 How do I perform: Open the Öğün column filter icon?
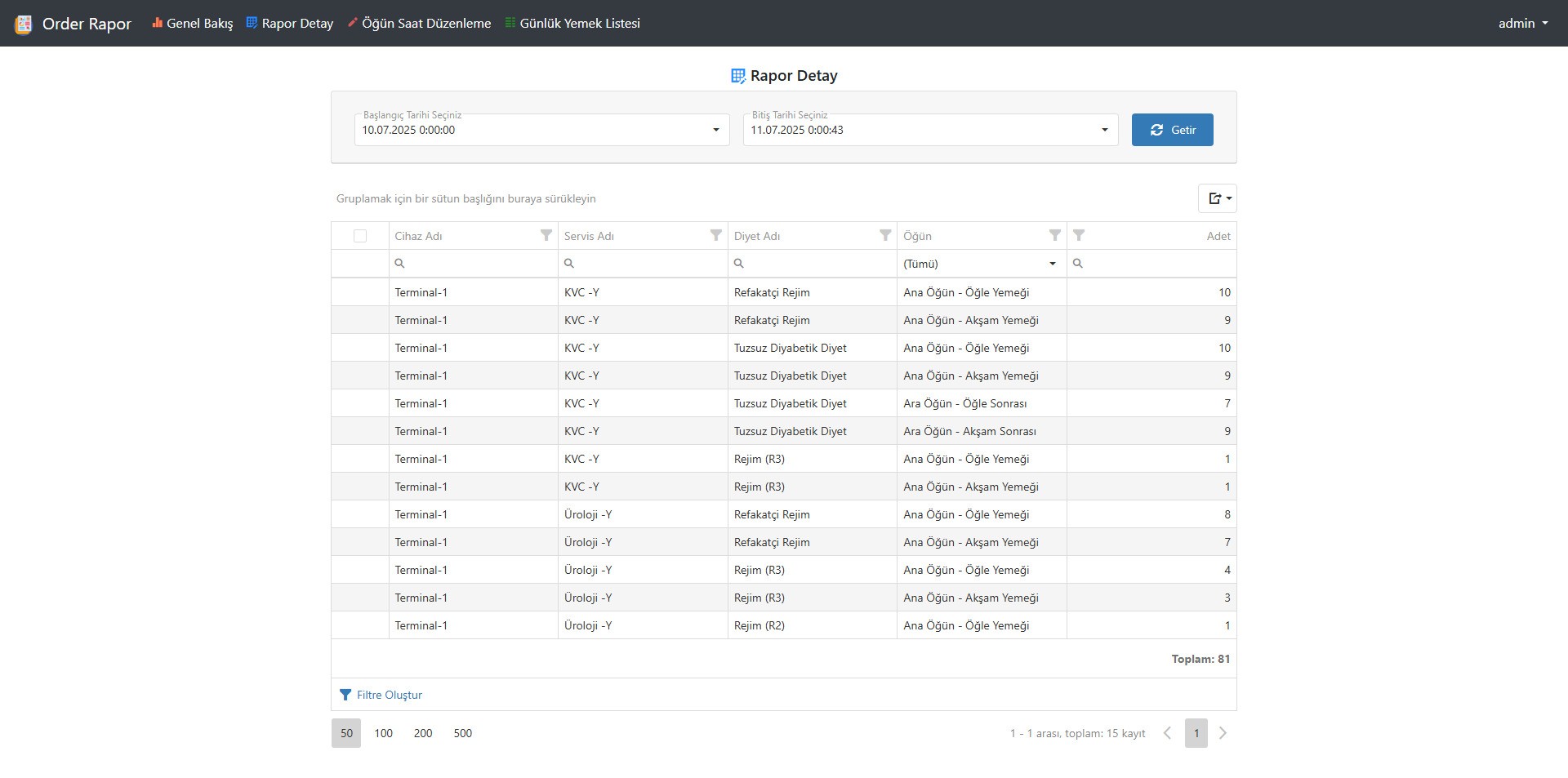tap(1054, 235)
